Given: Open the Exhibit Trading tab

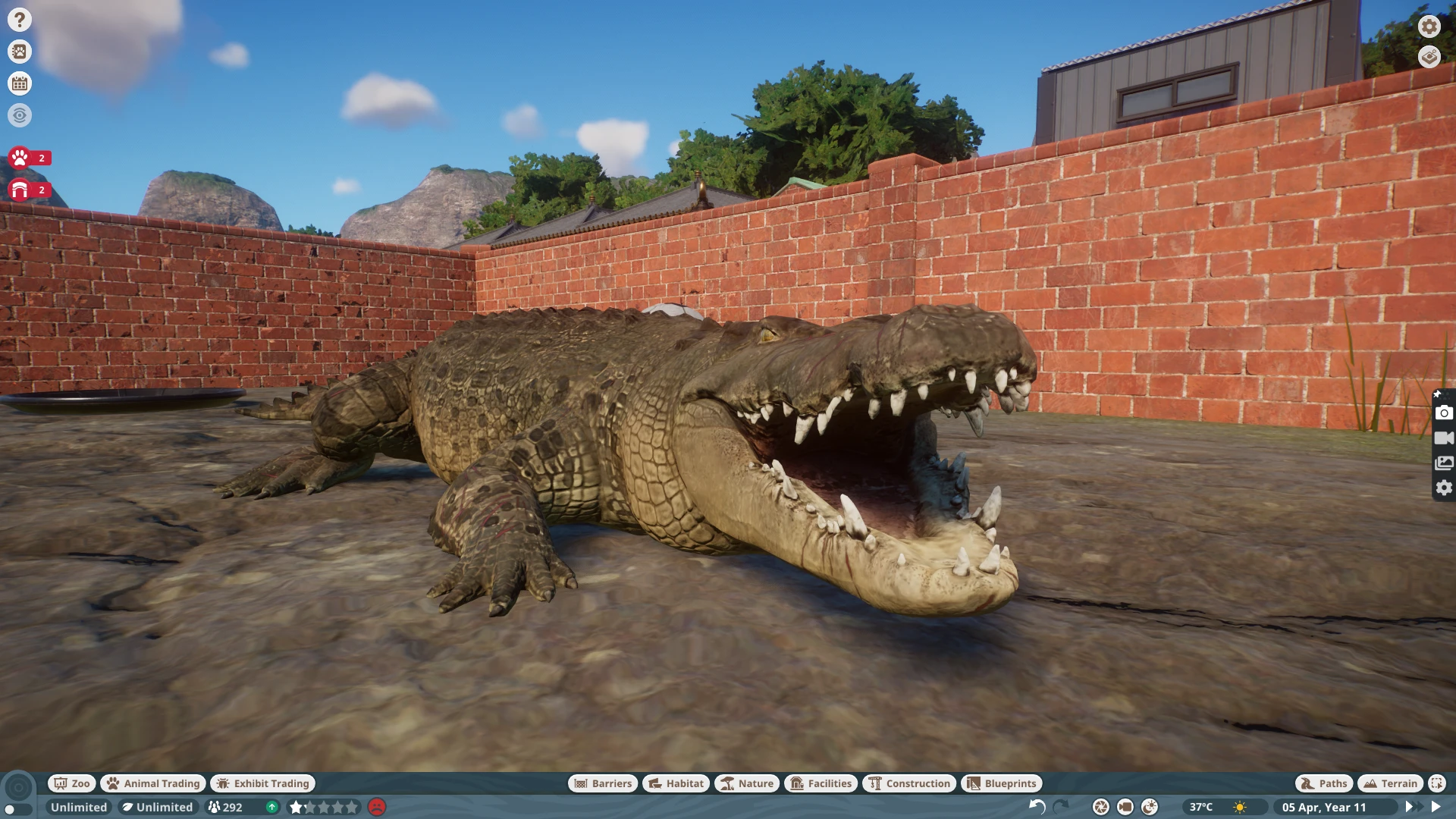Looking at the screenshot, I should pyautogui.click(x=263, y=783).
